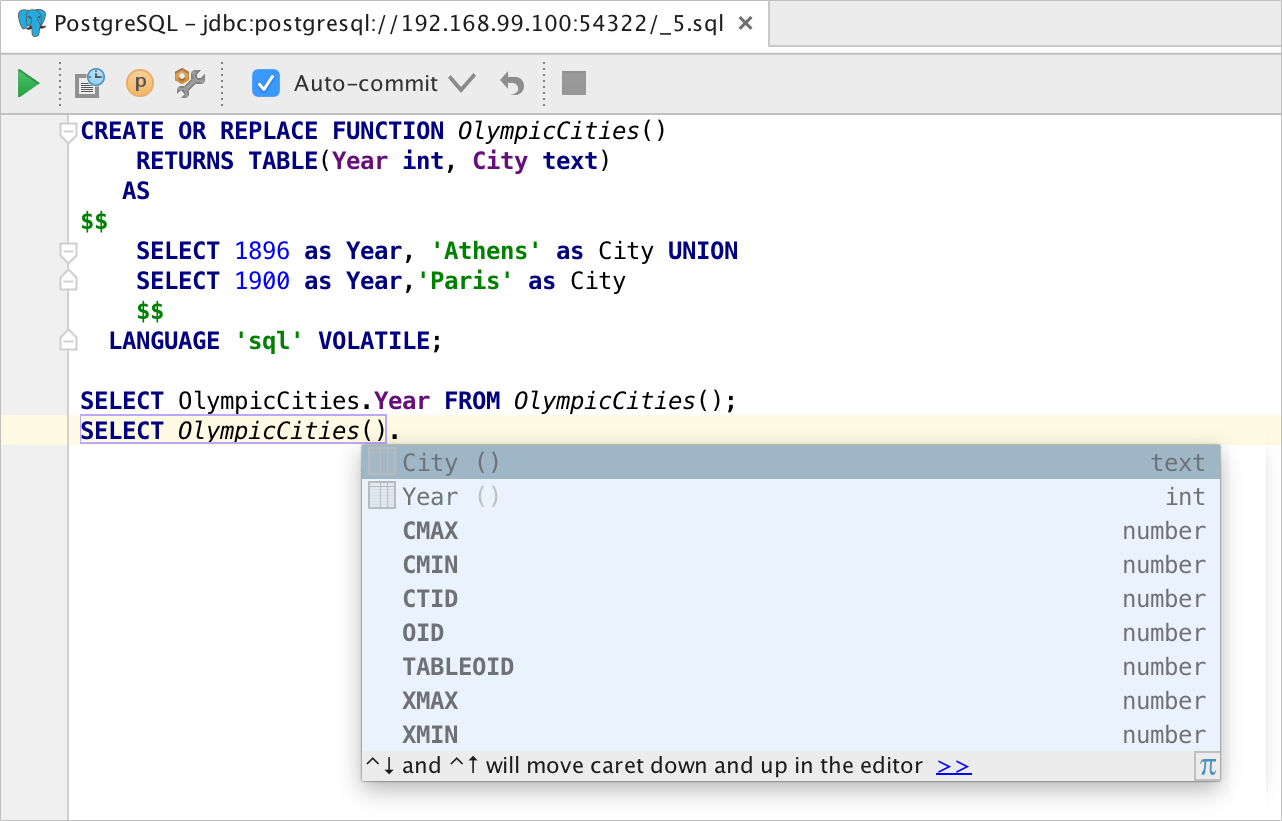
Task: Open the query history clock icon
Action: pos(91,83)
